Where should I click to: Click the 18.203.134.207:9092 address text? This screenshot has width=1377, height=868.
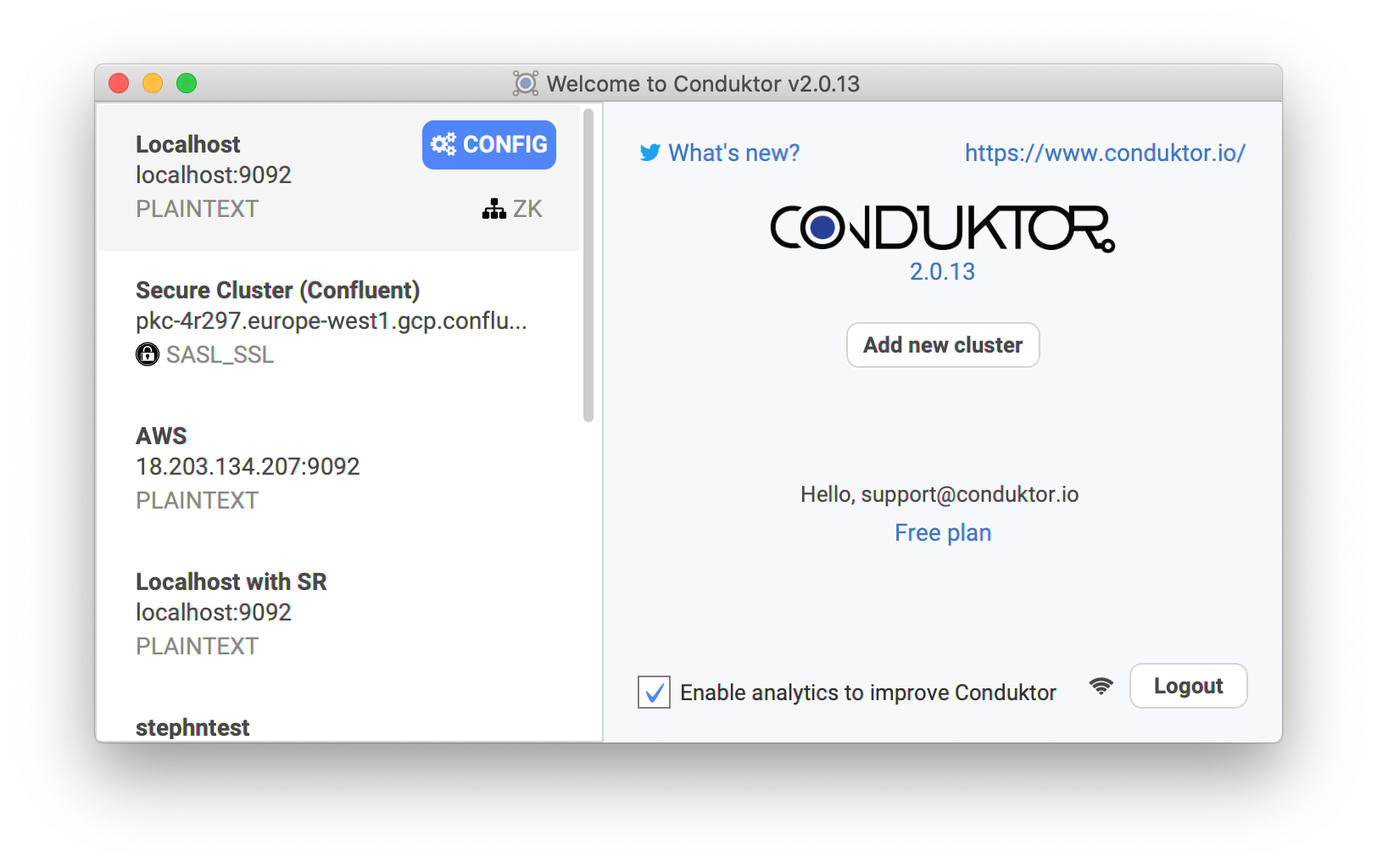click(x=248, y=466)
